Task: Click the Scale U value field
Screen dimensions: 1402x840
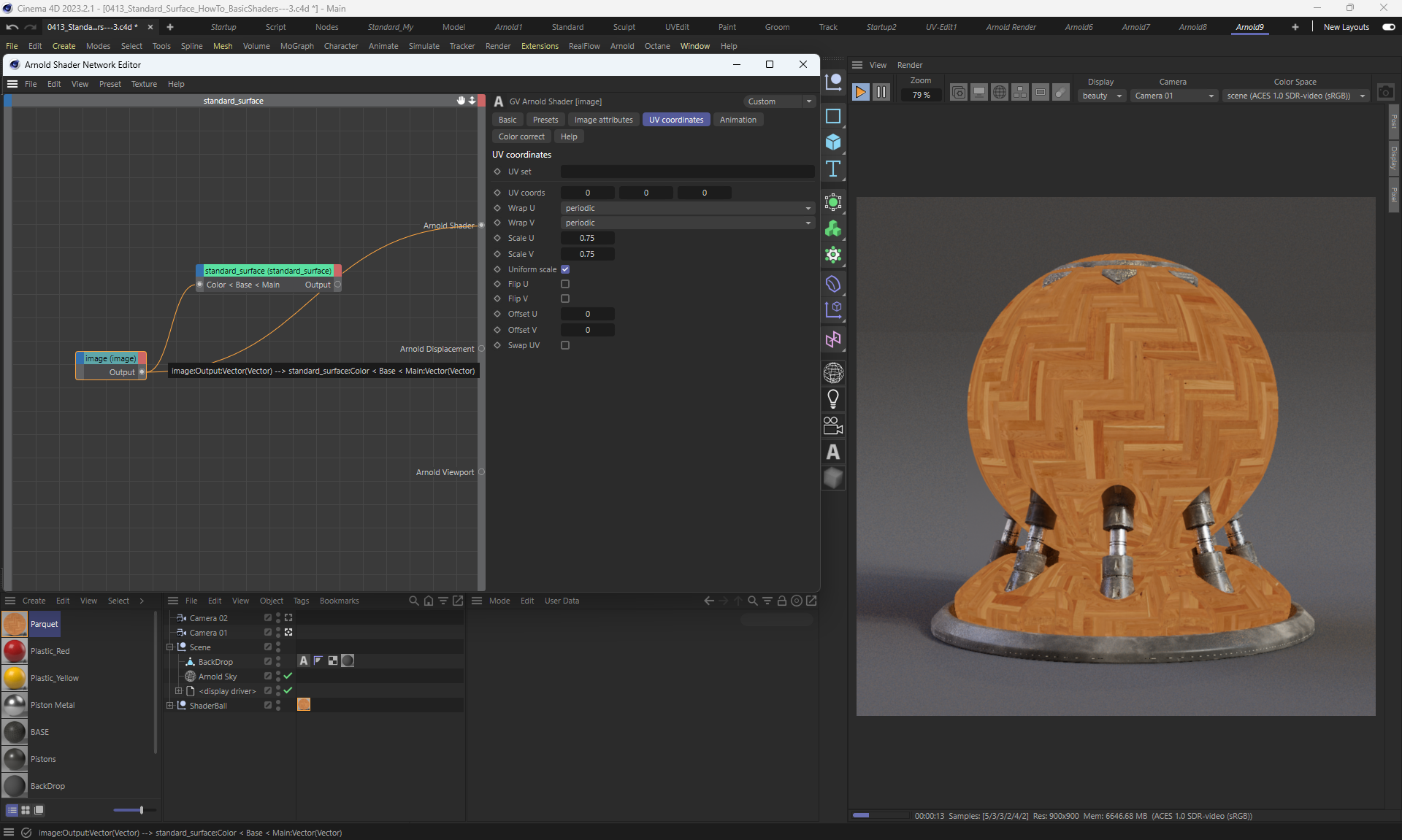Action: coord(587,238)
